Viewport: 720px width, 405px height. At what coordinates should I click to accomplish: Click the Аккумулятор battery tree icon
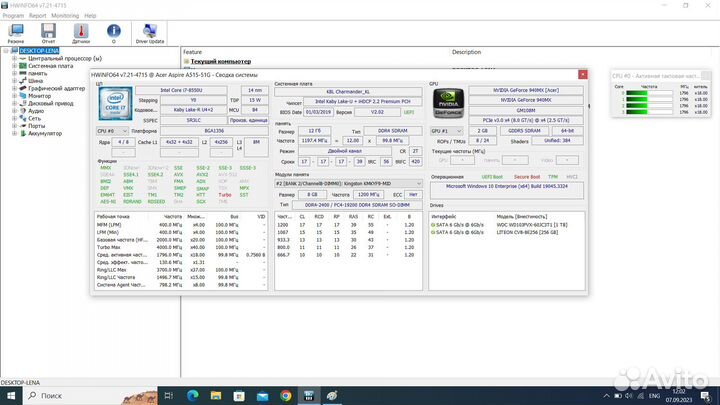22,133
